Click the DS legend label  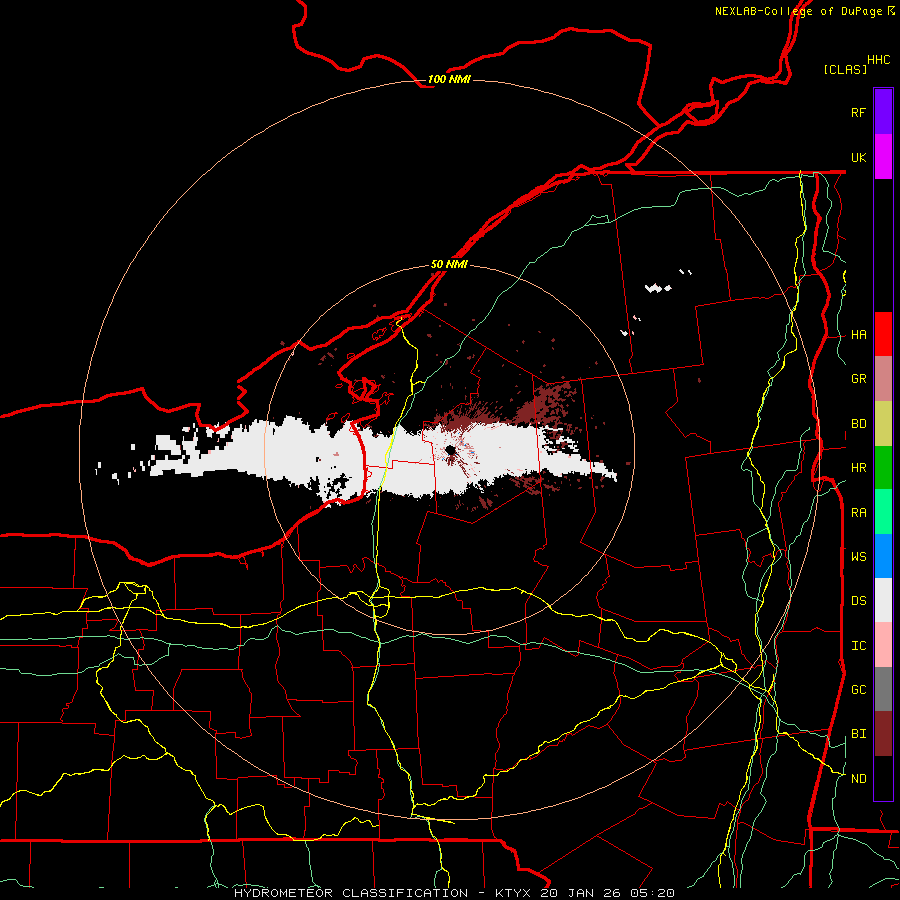point(858,601)
